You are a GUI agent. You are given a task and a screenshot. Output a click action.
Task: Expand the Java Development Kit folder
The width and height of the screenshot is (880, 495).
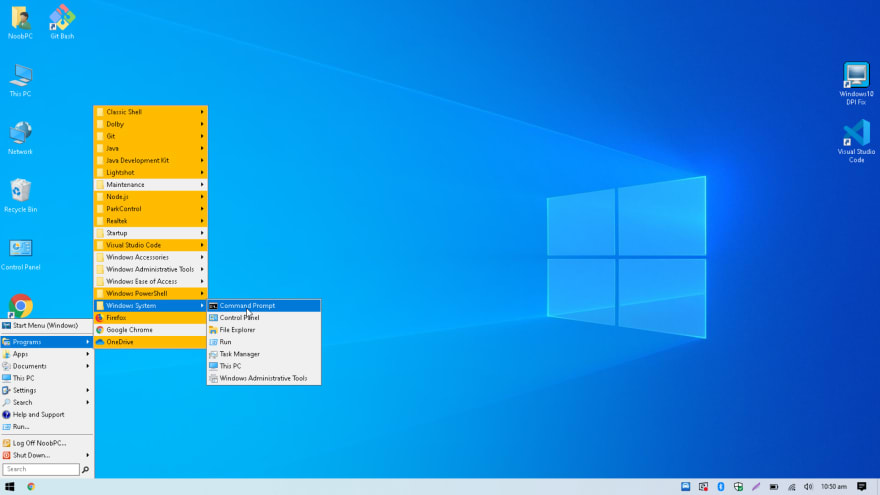[150, 161]
